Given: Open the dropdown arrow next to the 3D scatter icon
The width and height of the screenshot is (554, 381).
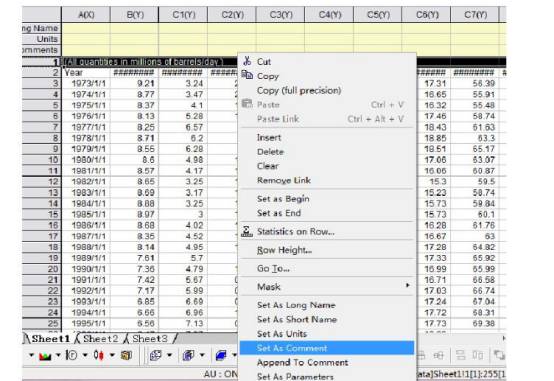Looking at the screenshot, I should [169, 354].
